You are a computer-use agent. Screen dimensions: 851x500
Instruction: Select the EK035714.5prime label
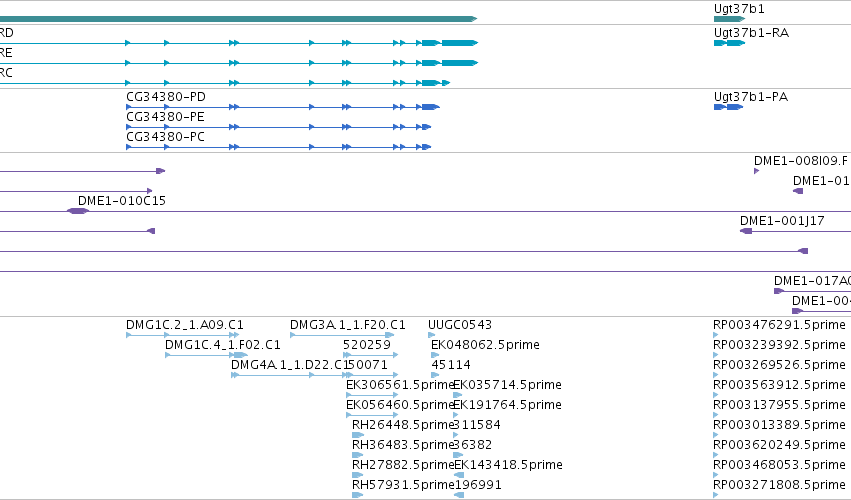[507, 385]
